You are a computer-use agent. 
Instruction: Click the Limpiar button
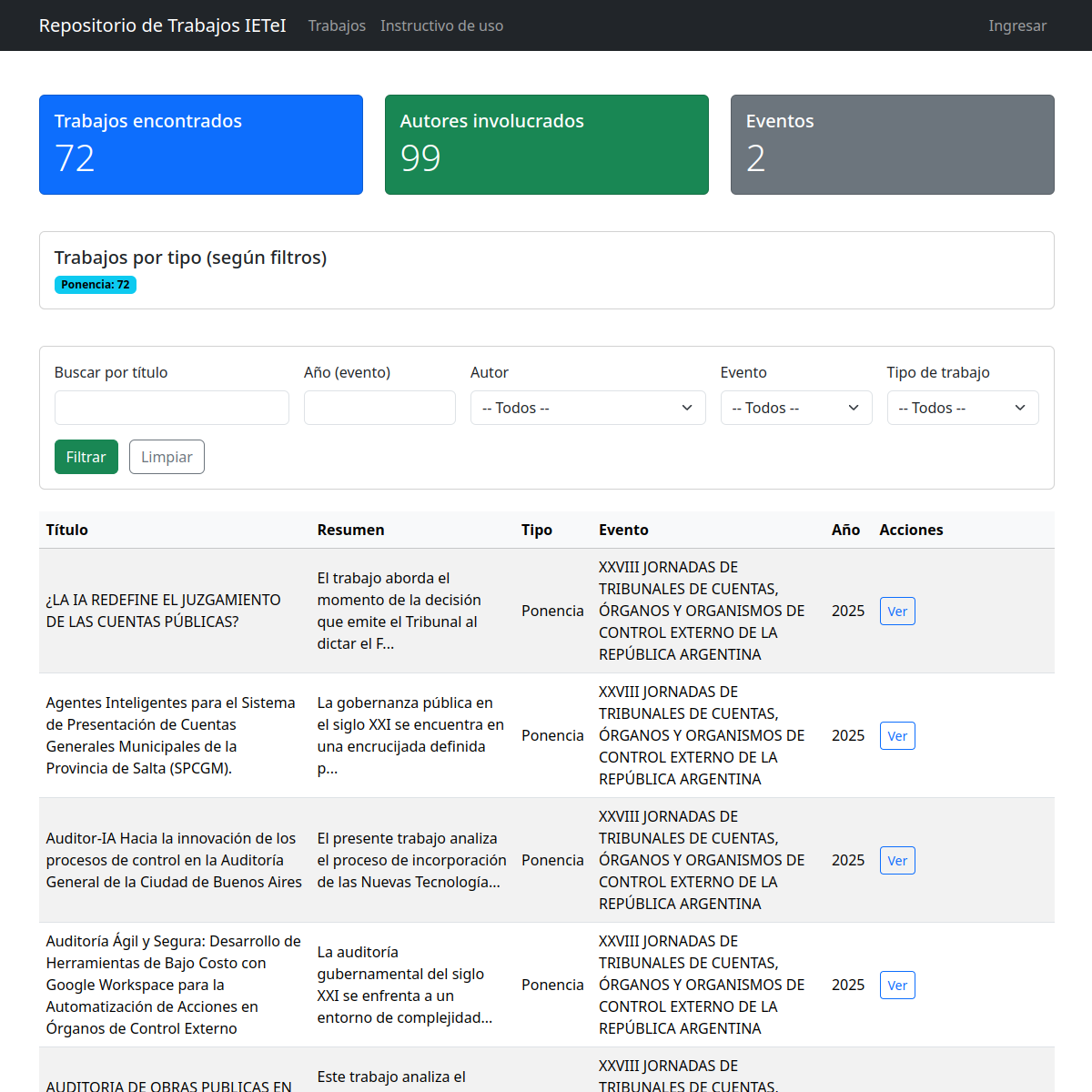(x=167, y=457)
